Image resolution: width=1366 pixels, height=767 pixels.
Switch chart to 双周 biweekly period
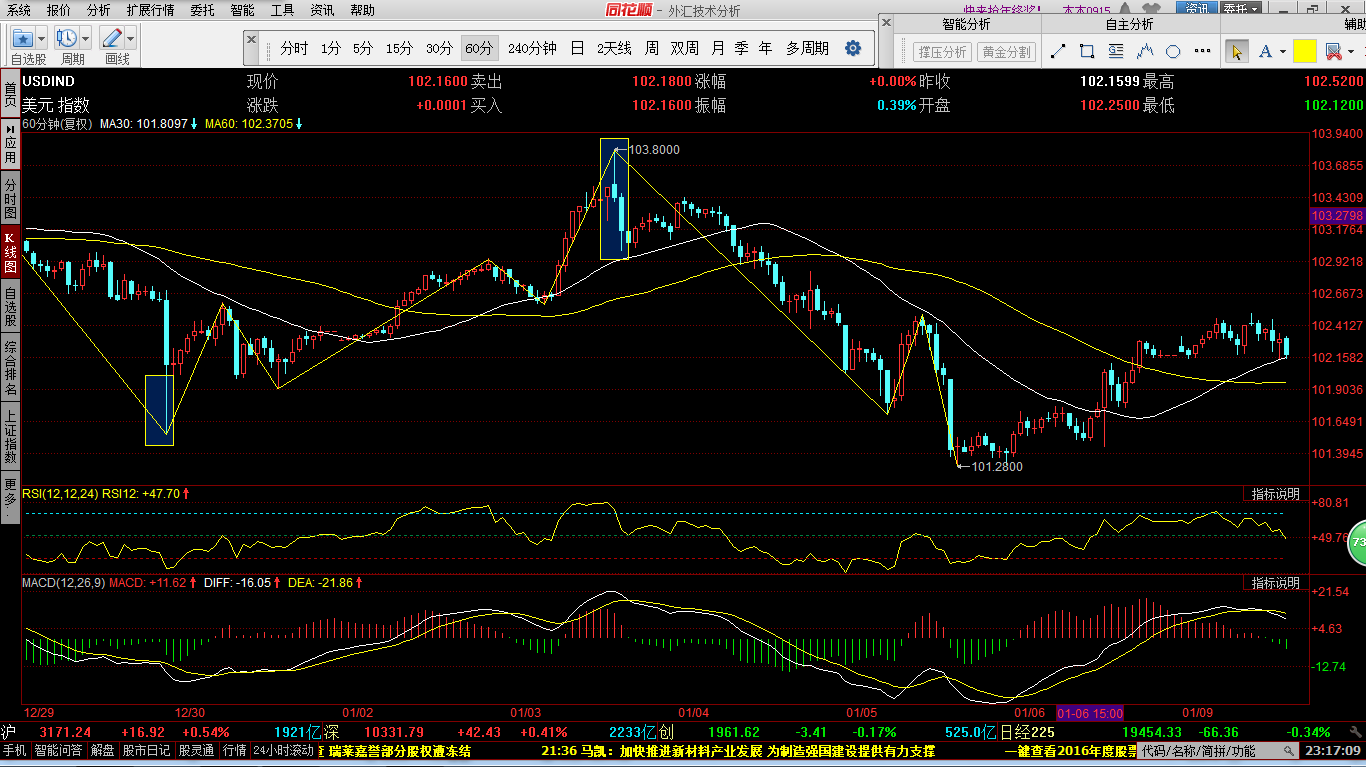click(685, 48)
